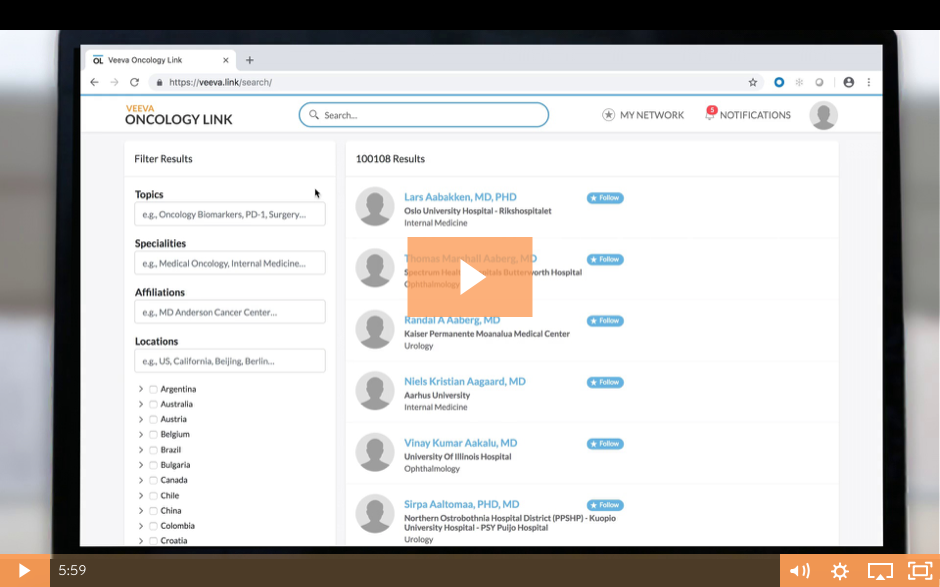Click the play icon in bottom bar
940x587 pixels.
(x=24, y=571)
